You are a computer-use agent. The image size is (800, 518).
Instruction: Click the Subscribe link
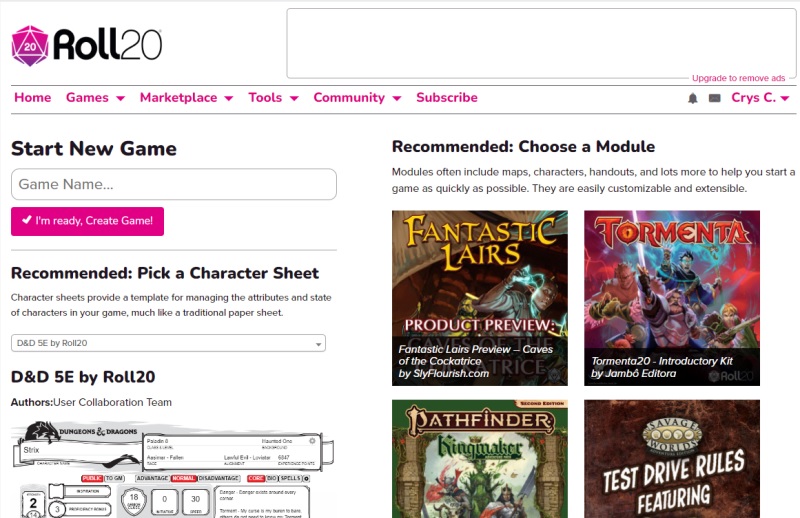447,97
